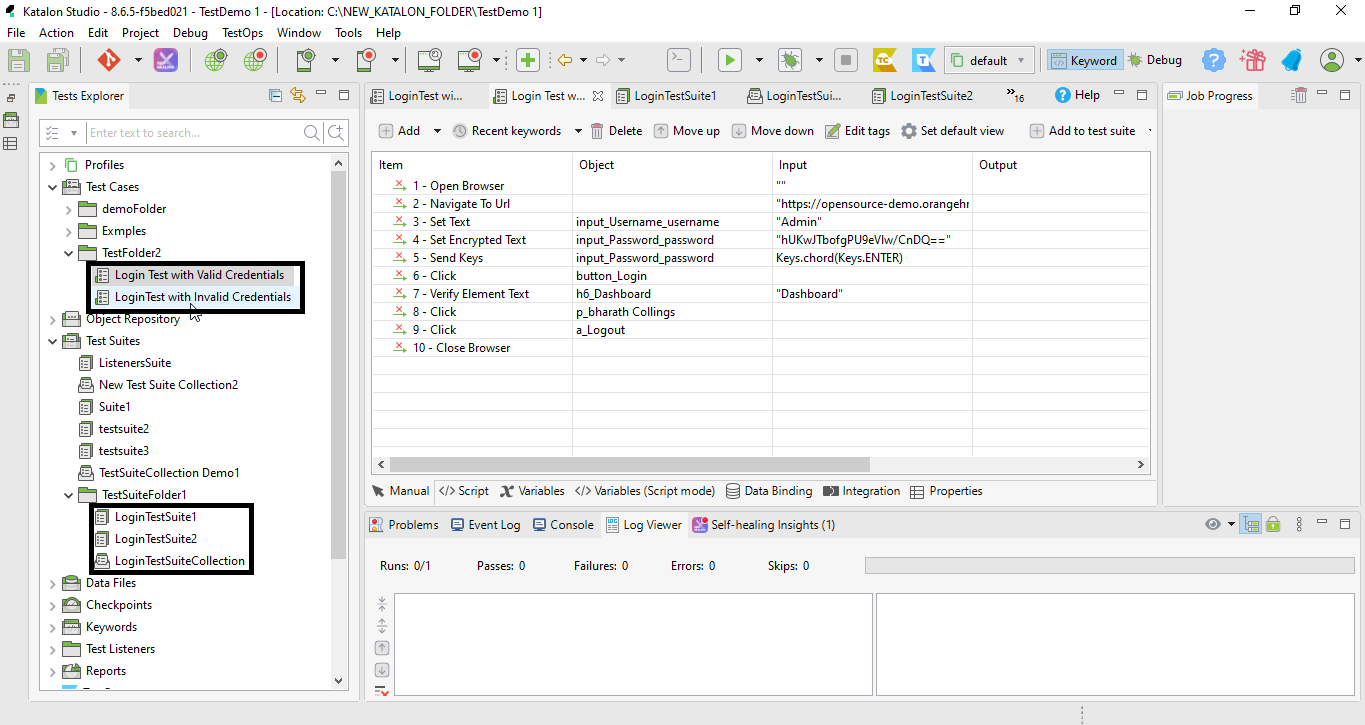Toggle Log Viewer tree view icon
Screen dimensions: 1365x725
1250,524
